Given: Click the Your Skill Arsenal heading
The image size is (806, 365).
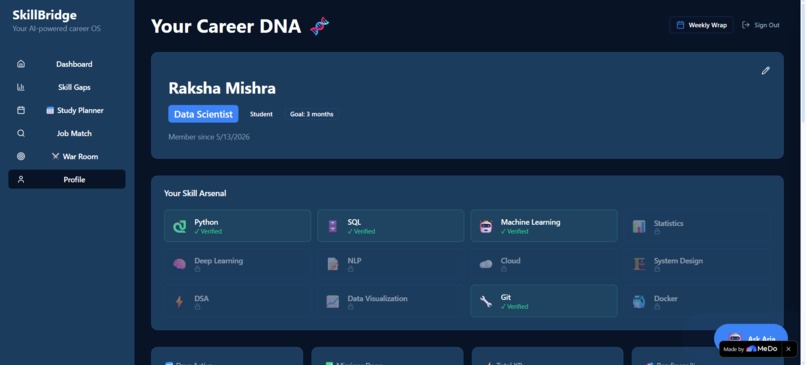Looking at the screenshot, I should point(195,193).
